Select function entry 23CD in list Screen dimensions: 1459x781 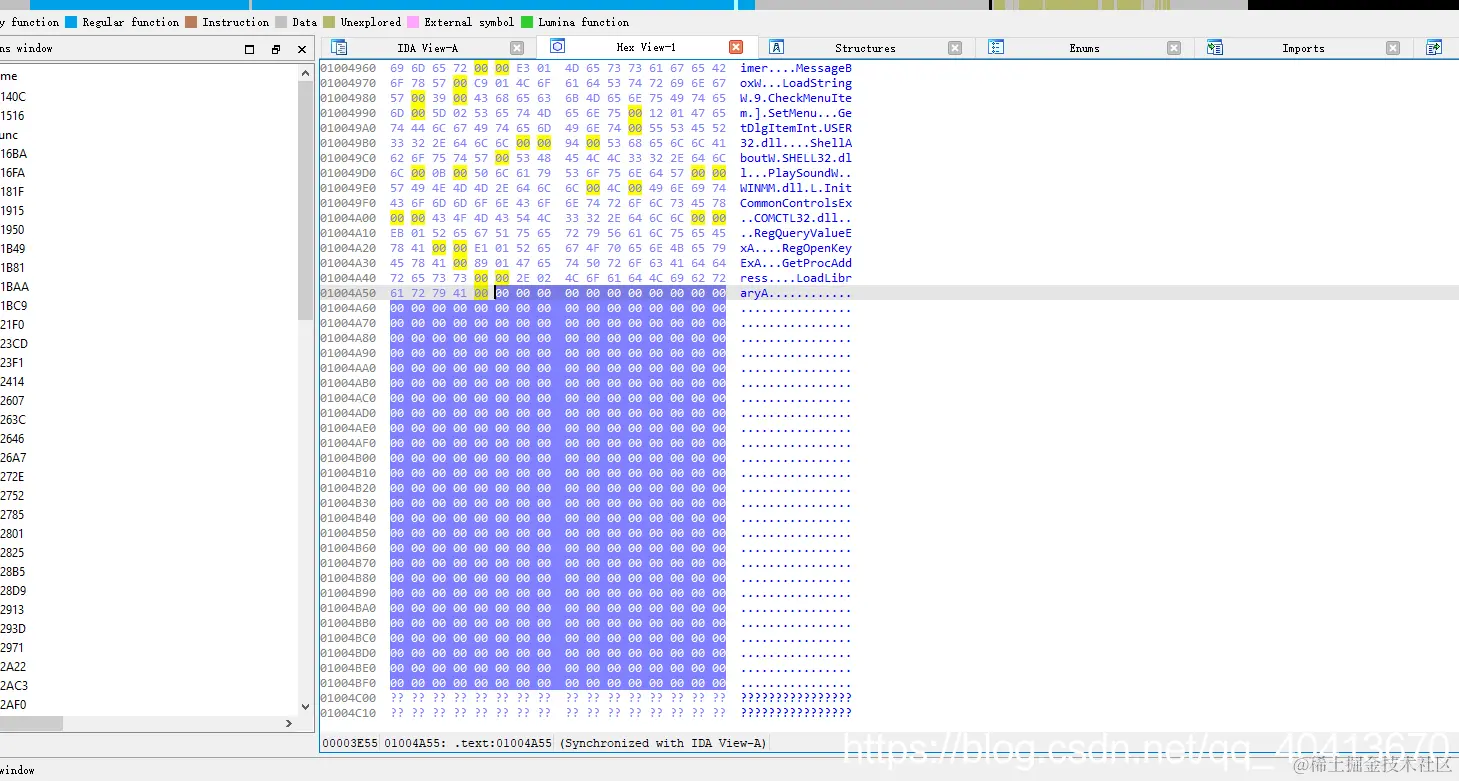pos(14,344)
